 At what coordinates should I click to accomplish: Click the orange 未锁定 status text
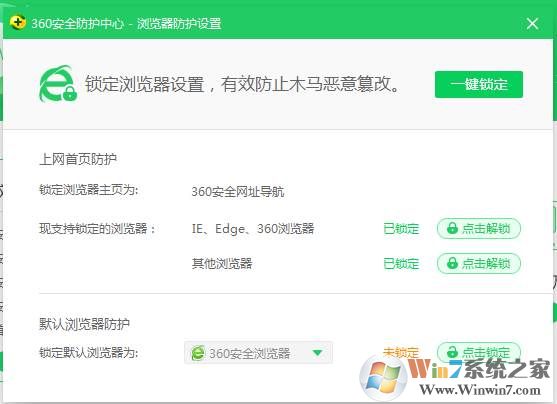[x=401, y=352]
